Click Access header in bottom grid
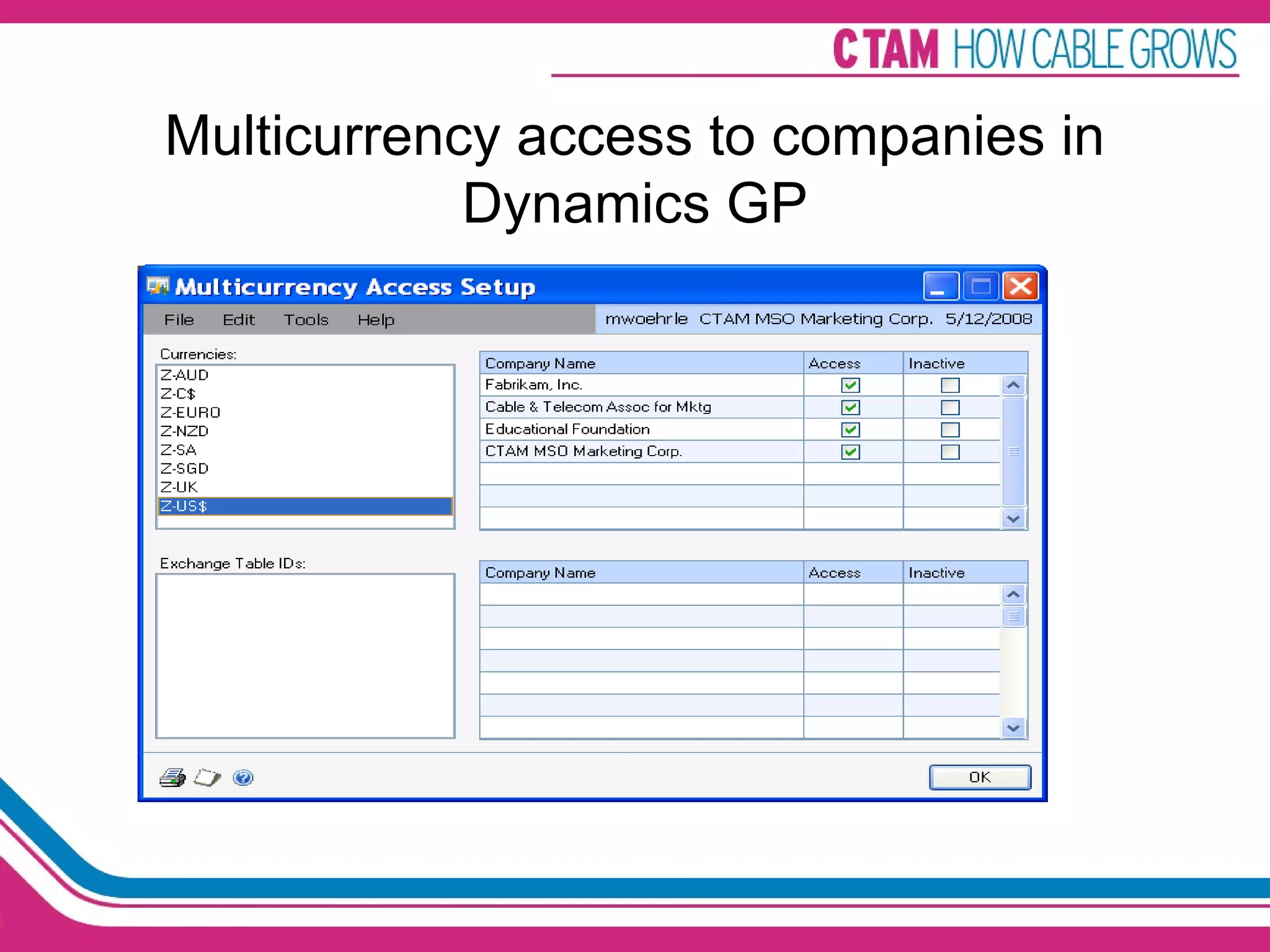Viewport: 1270px width, 952px height. click(853, 573)
